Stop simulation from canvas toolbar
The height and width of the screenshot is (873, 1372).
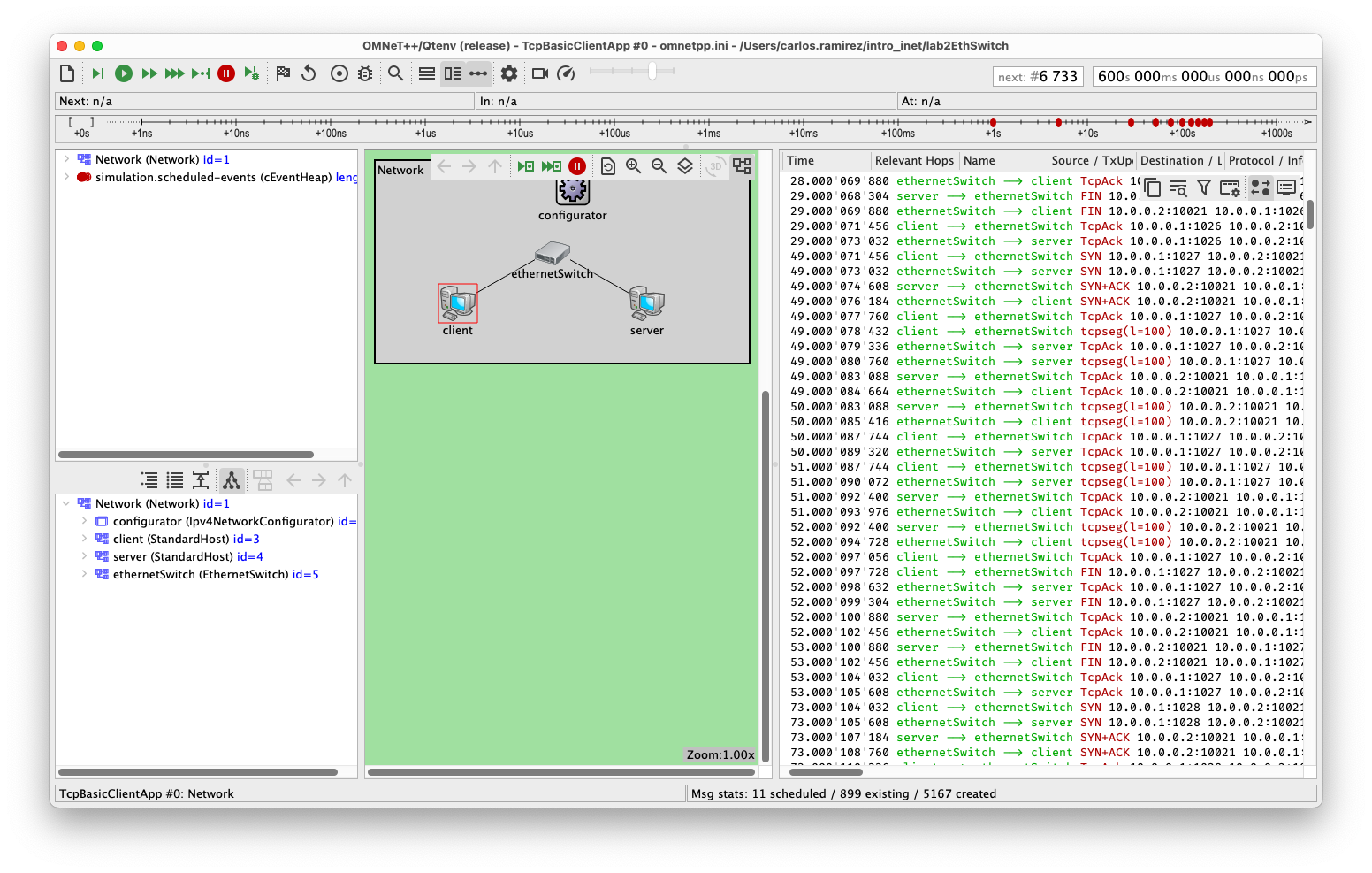coord(577,165)
